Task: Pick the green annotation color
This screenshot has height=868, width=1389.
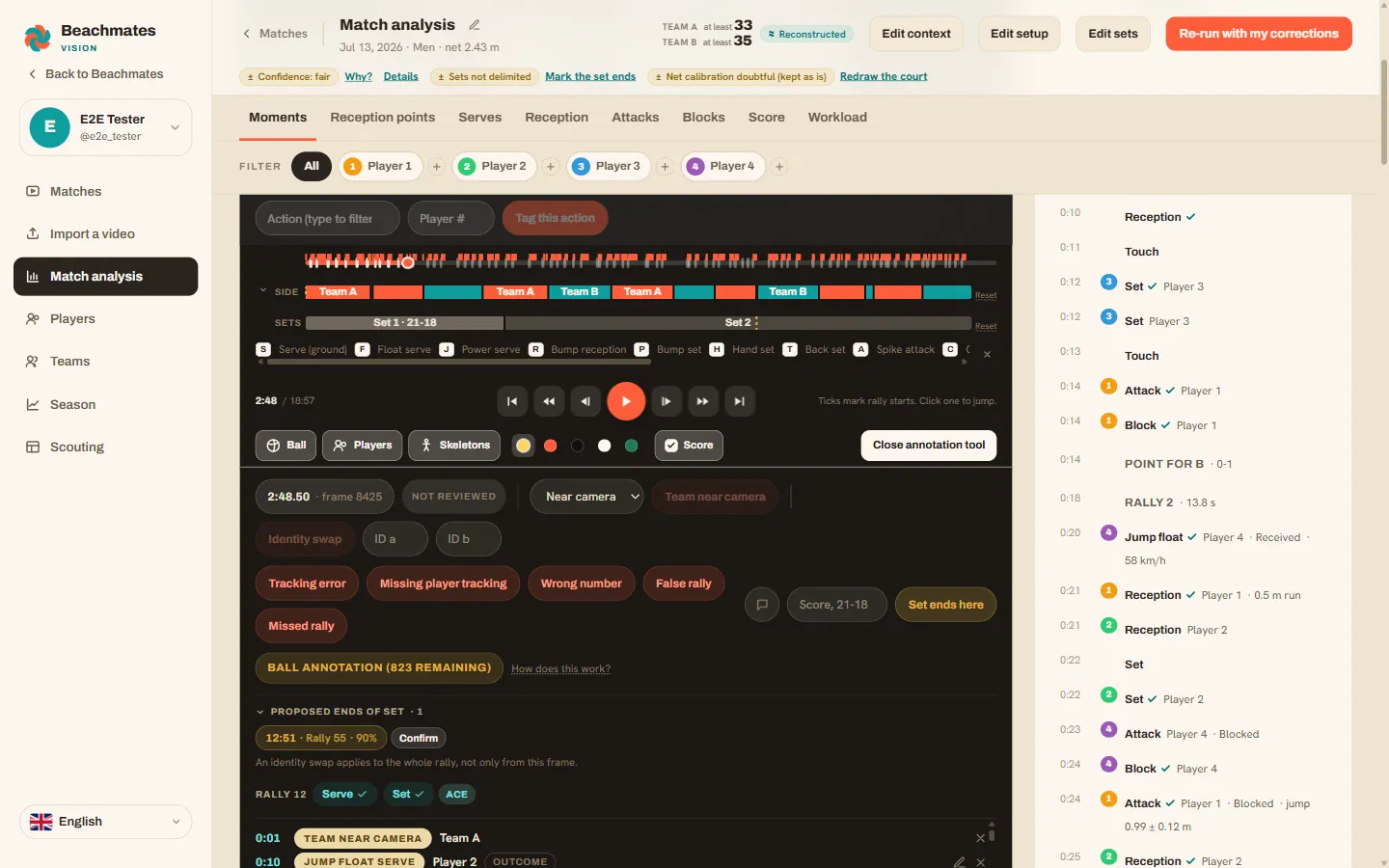Action: coord(631,446)
